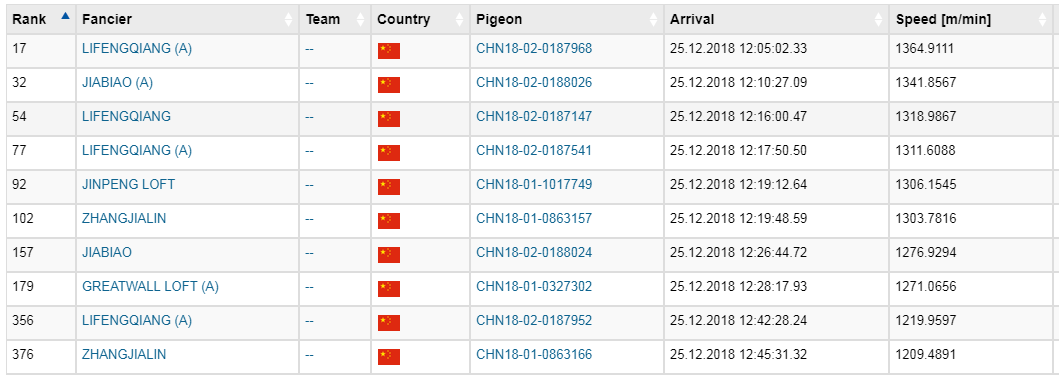Screen dimensions: 1059x382
Task: Open JIABIAO (A) fancier link
Action: (x=118, y=82)
